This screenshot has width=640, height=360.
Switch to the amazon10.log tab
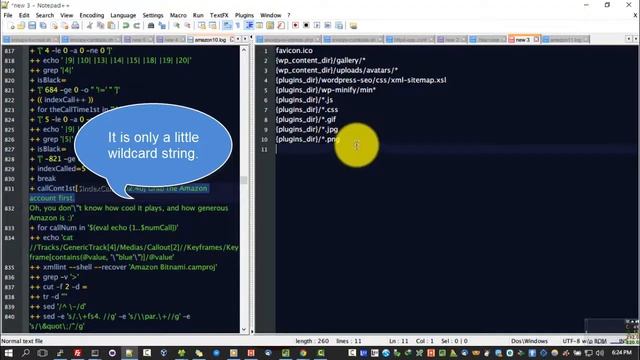[x=211, y=40]
